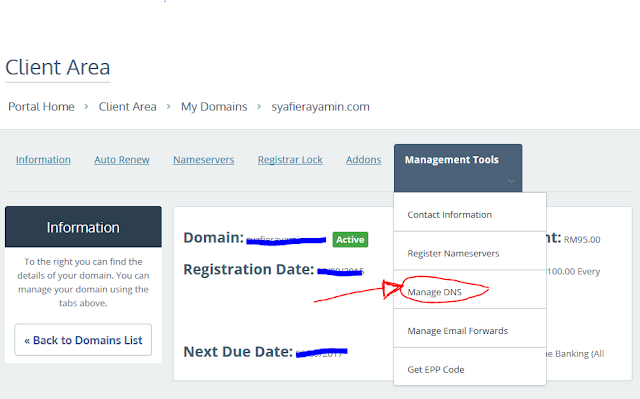Viewport: 640px width, 399px height.
Task: Click the green Active status badge
Action: tap(350, 239)
